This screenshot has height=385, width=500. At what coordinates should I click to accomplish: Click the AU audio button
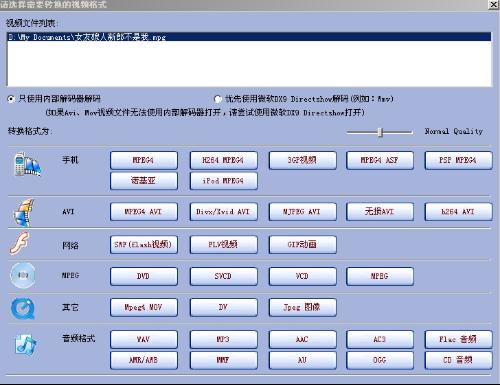click(x=302, y=360)
